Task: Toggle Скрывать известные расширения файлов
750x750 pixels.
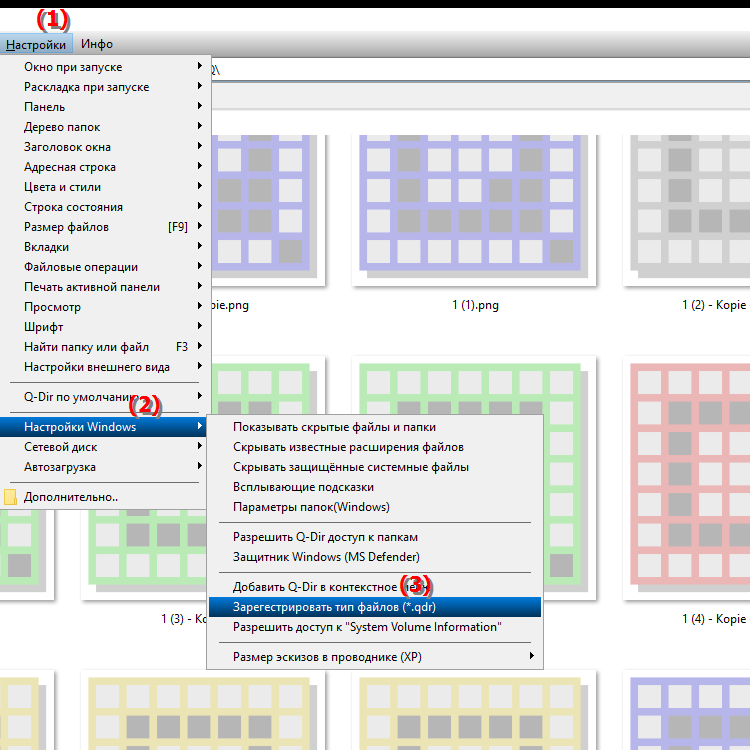Action: click(x=375, y=447)
